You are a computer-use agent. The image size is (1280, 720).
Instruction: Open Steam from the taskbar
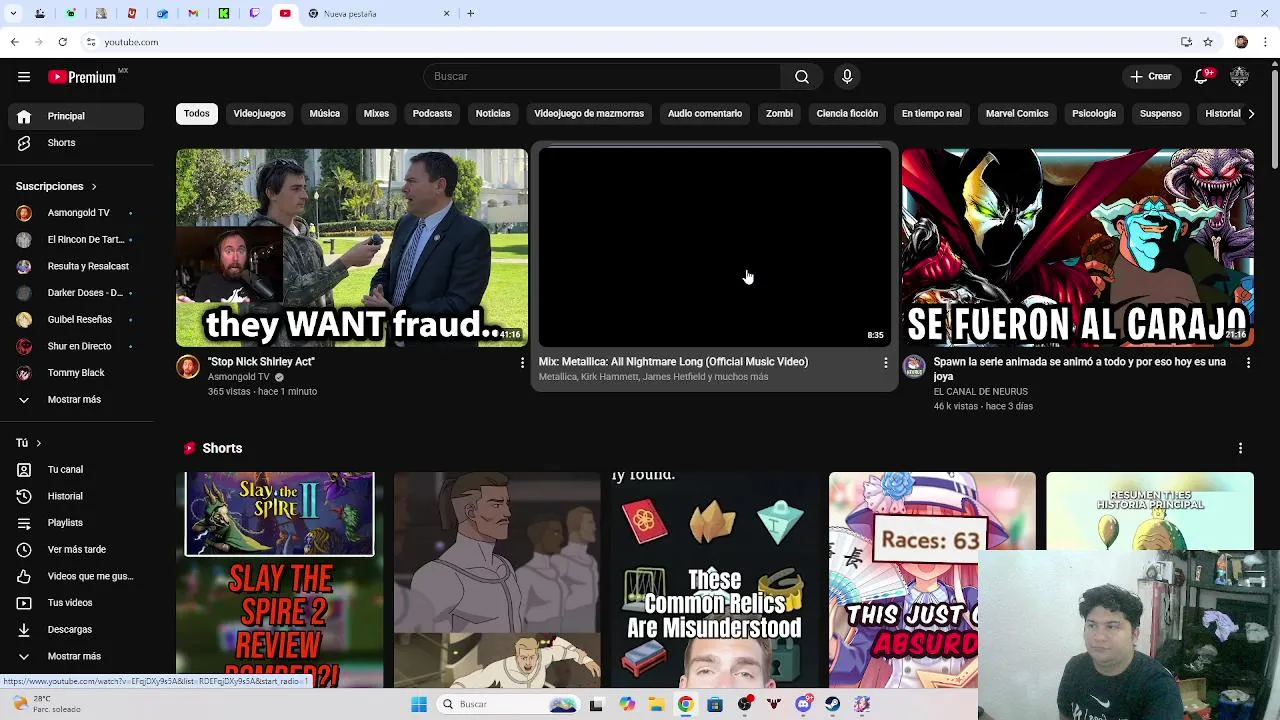coord(832,704)
